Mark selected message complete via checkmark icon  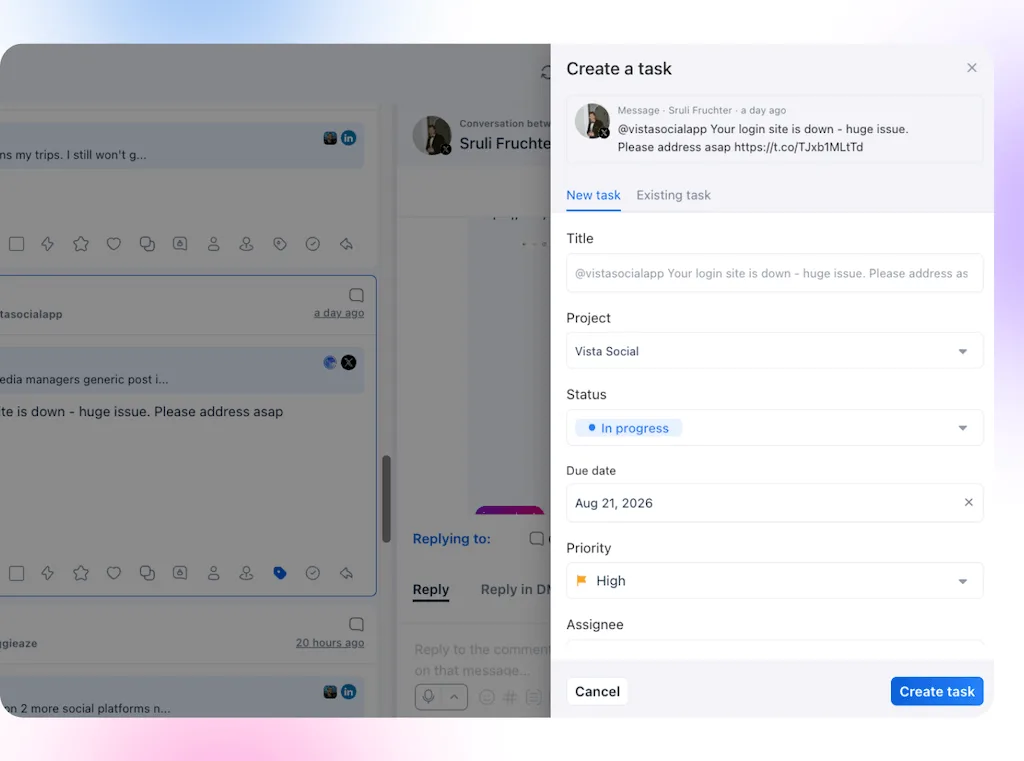pyautogui.click(x=313, y=574)
